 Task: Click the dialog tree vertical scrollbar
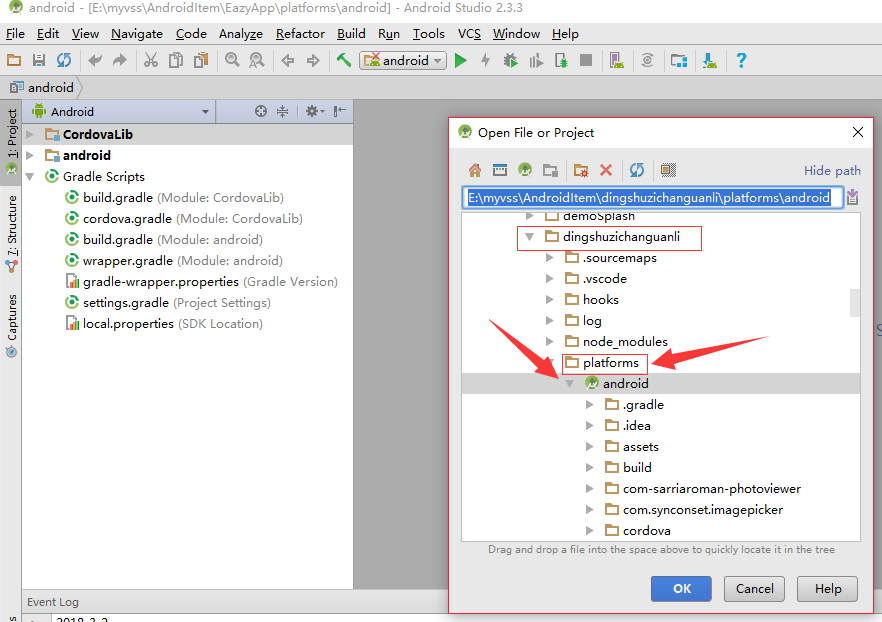pyautogui.click(x=855, y=303)
